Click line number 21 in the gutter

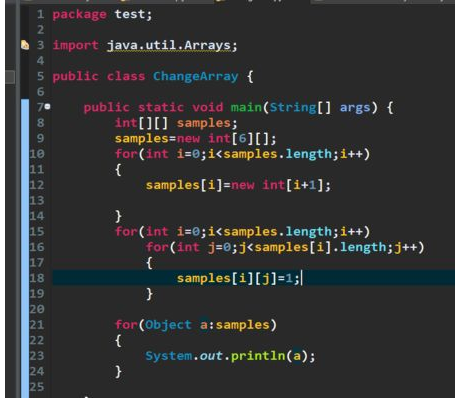tap(37, 325)
